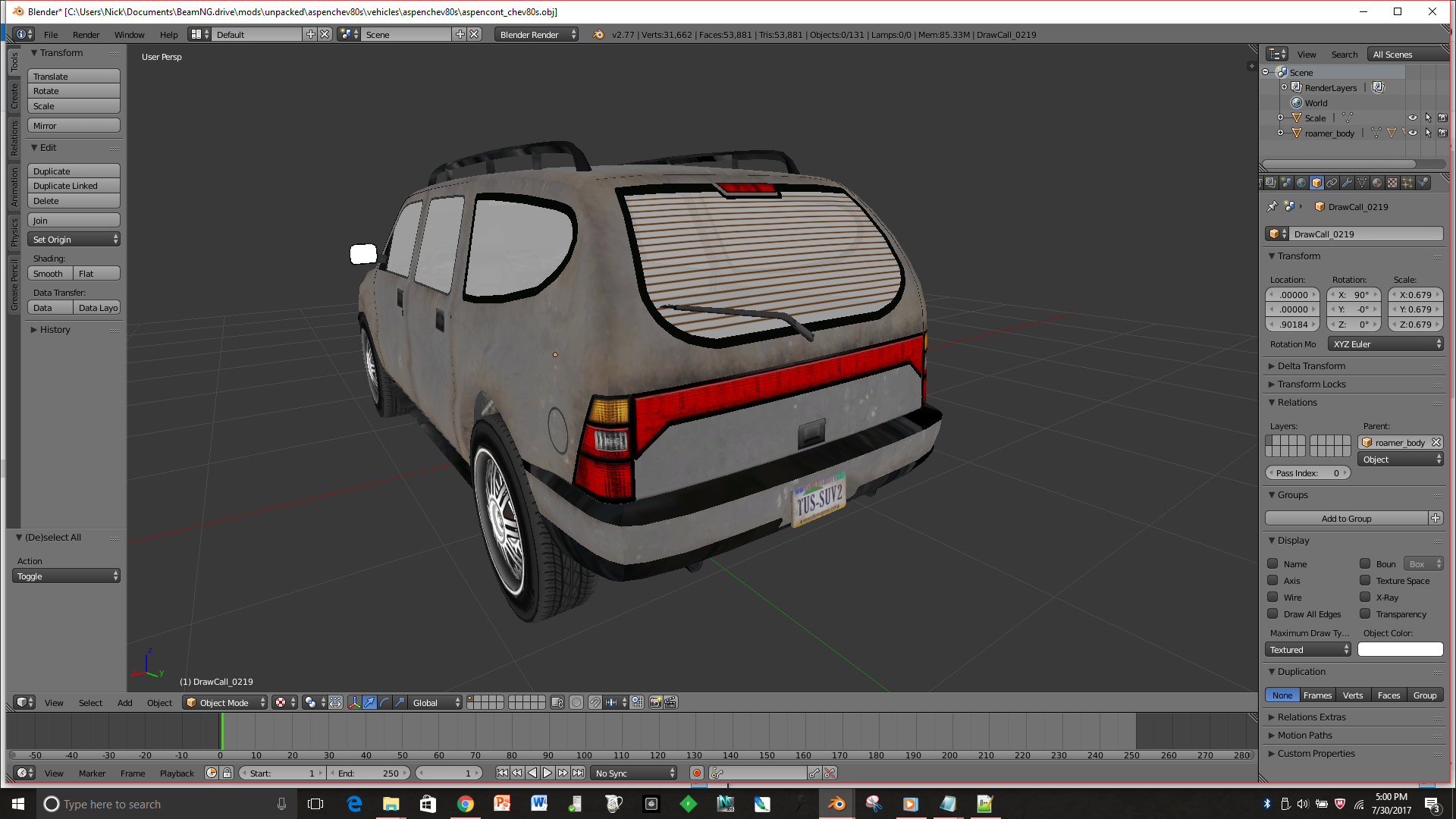Screen dimensions: 1456x819
Task: Open the Set Origin dropdown
Action: click(x=74, y=240)
